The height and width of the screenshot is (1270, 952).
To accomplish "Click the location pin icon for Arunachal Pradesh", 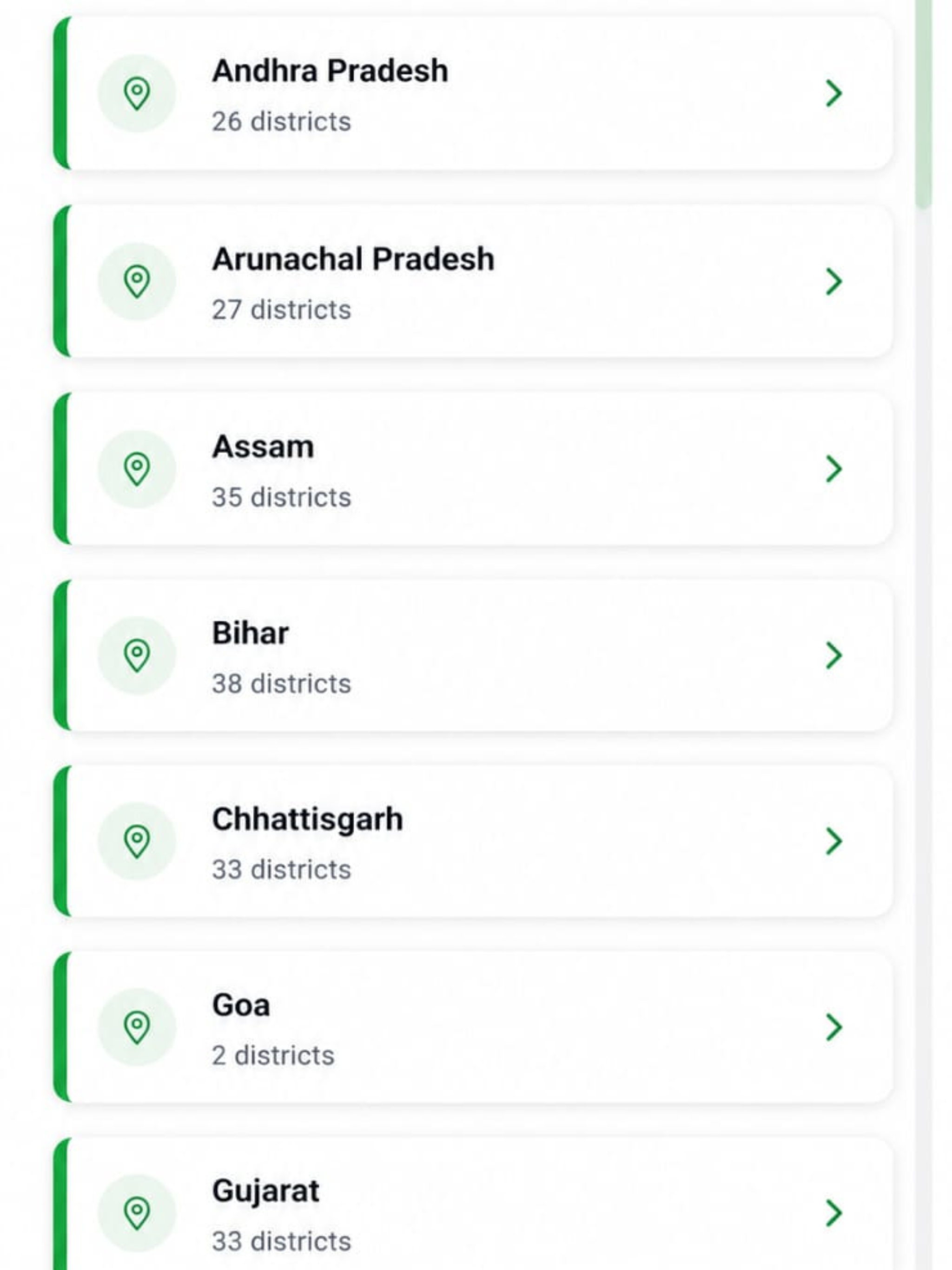I will pyautogui.click(x=137, y=281).
